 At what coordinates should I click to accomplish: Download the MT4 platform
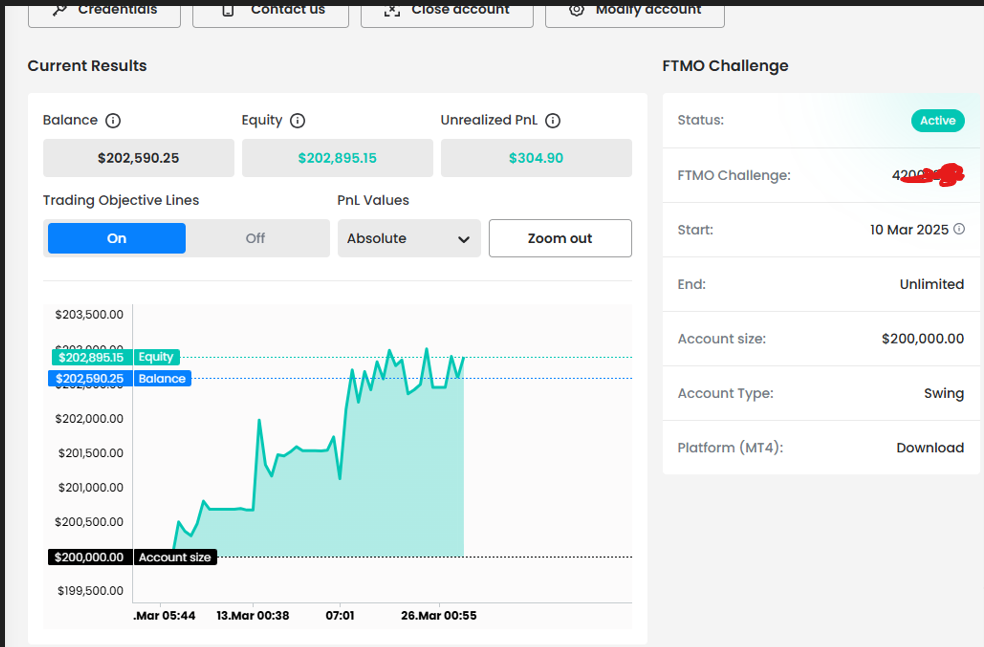pyautogui.click(x=929, y=448)
